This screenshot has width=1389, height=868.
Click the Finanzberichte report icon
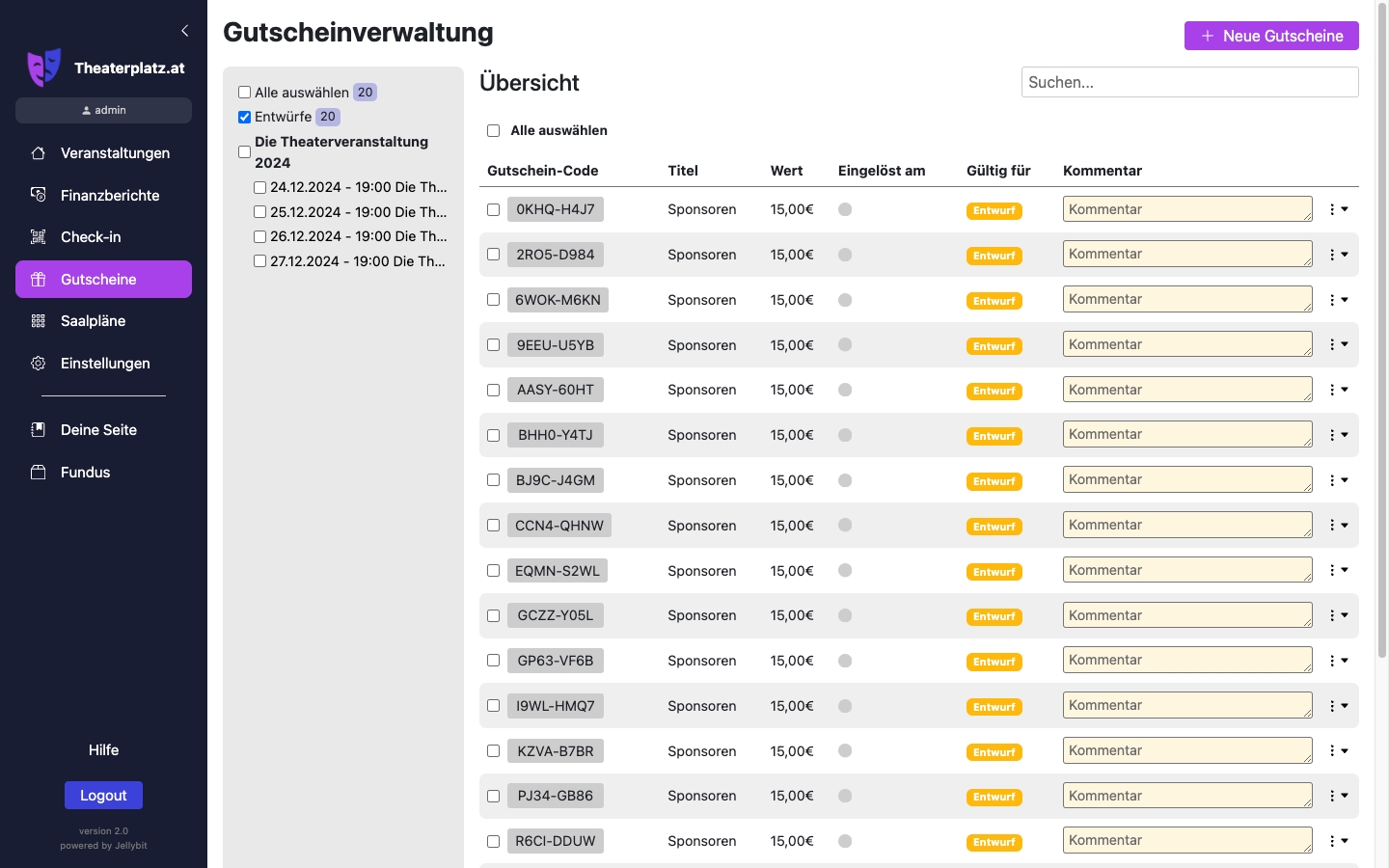[x=39, y=195]
